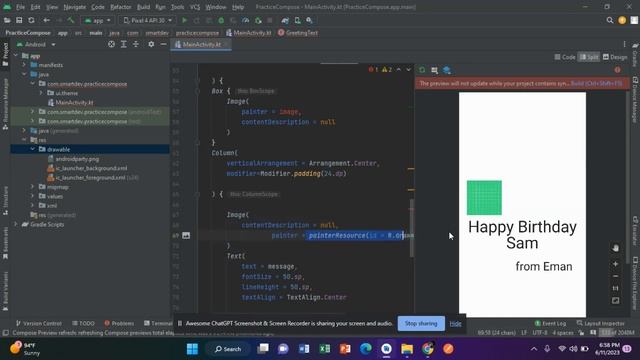Hide the Project panel with minus icon
Screen dimensions: 640x360
[x=163, y=44]
